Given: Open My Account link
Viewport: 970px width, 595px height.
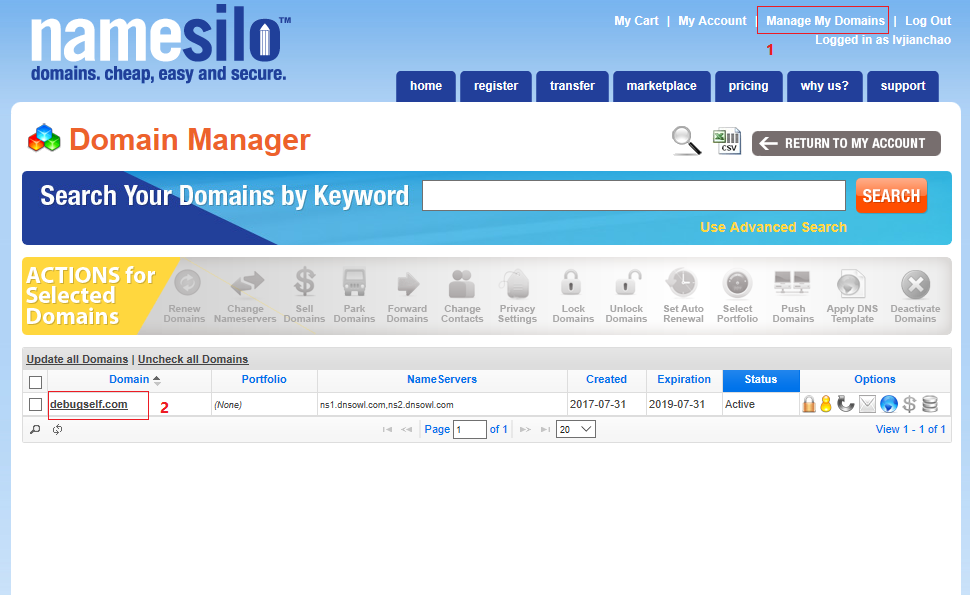Looking at the screenshot, I should (x=712, y=20).
